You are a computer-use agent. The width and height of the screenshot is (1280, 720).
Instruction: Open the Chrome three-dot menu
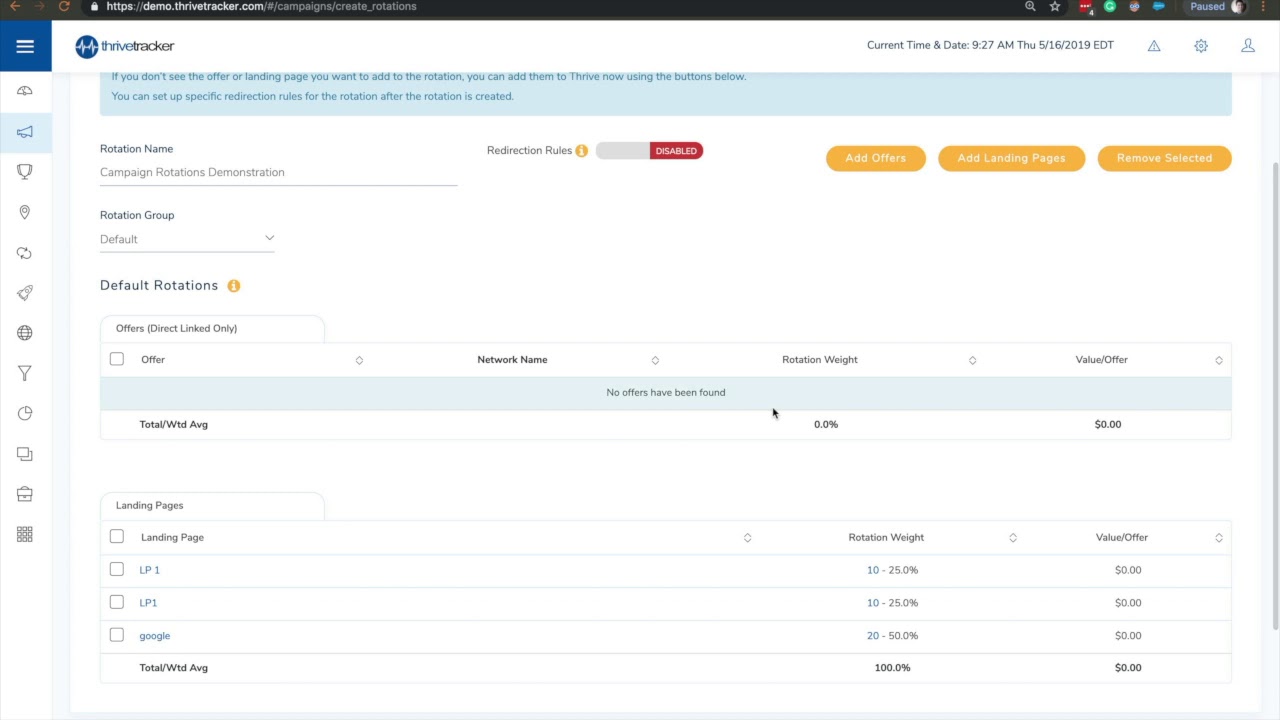1262,6
